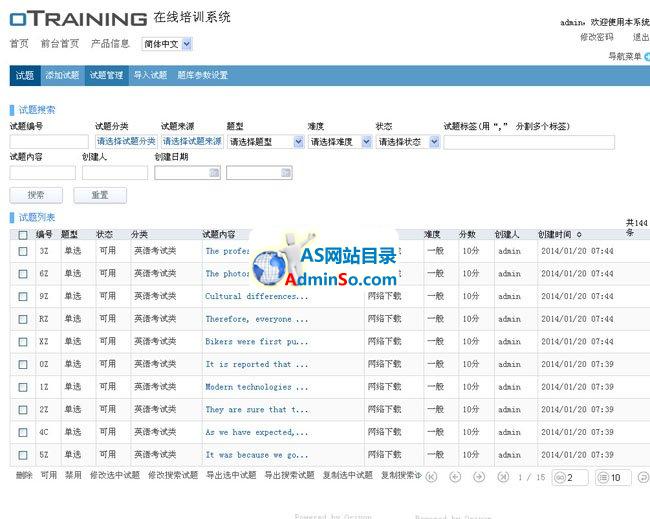
Task: Go to first page of results
Action: (432, 477)
